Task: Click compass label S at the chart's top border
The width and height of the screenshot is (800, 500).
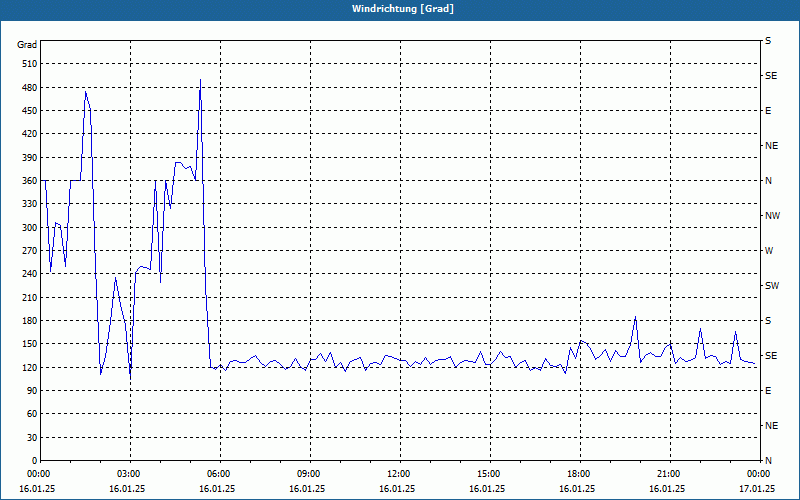Action: pyautogui.click(x=768, y=41)
